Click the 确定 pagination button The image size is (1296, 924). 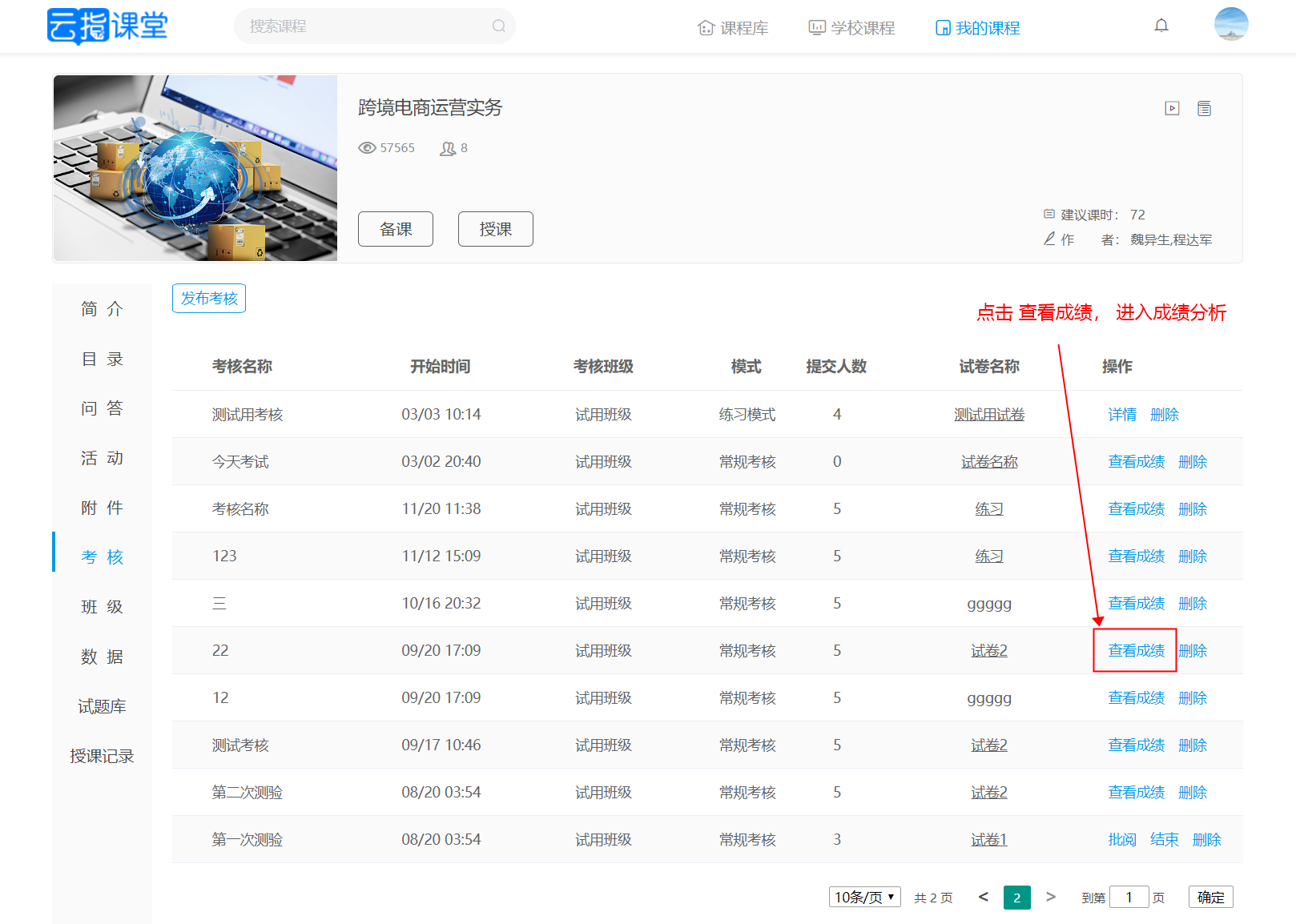pos(1211,897)
